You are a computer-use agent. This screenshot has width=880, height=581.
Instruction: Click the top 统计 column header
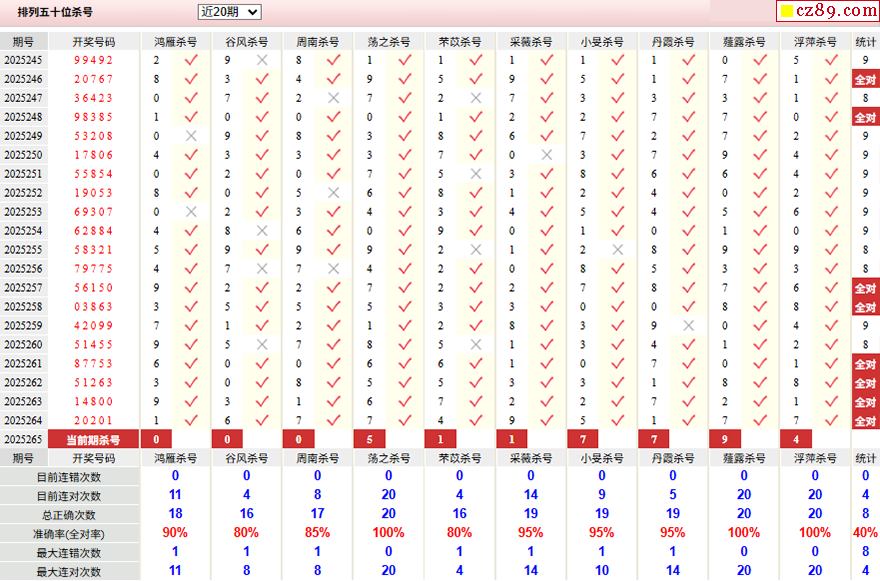tap(865, 42)
